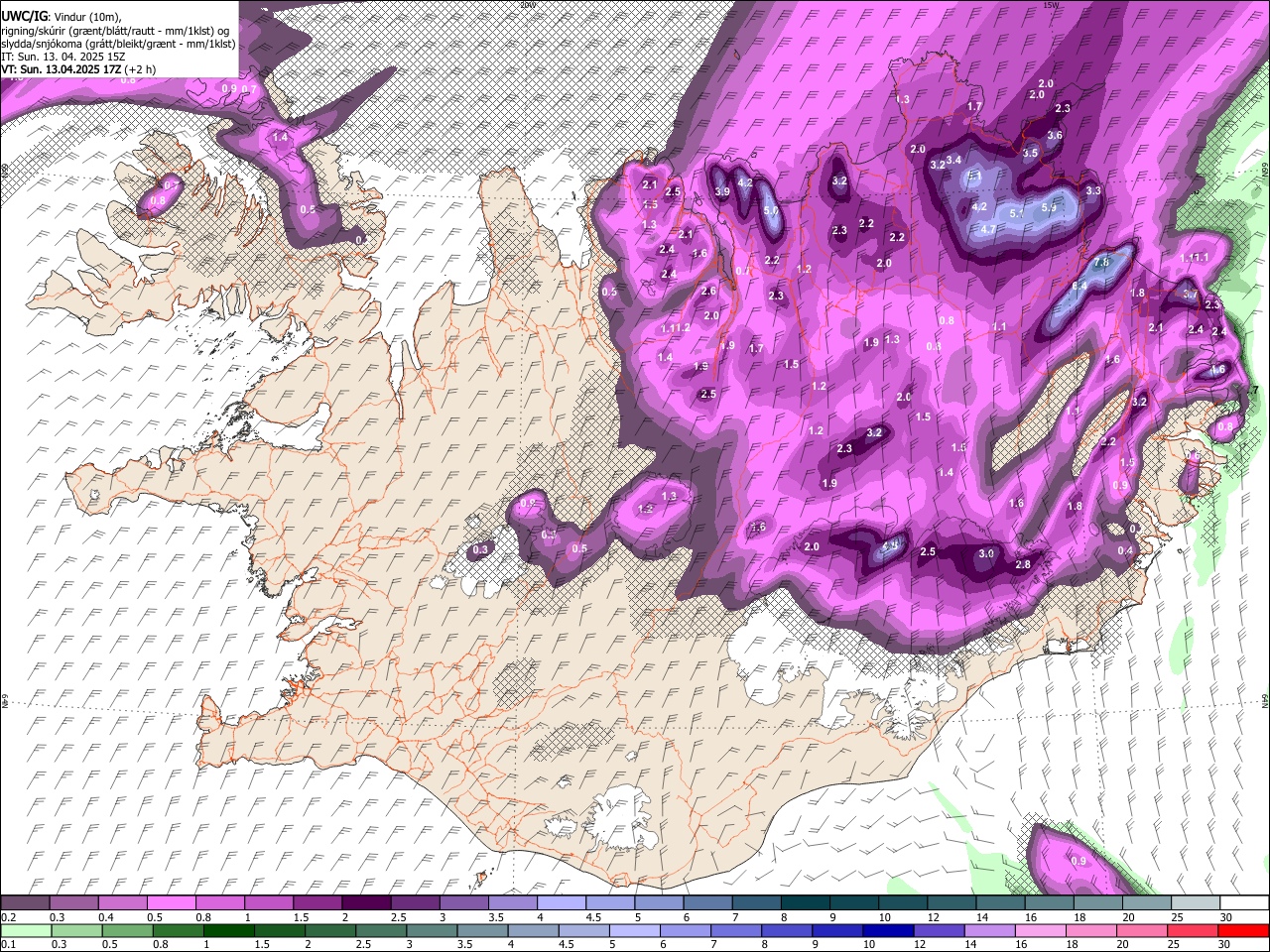The image size is (1270, 952).
Task: Select the grayish-purple 0.2 swatch in upper legend
Action: pos(26,902)
